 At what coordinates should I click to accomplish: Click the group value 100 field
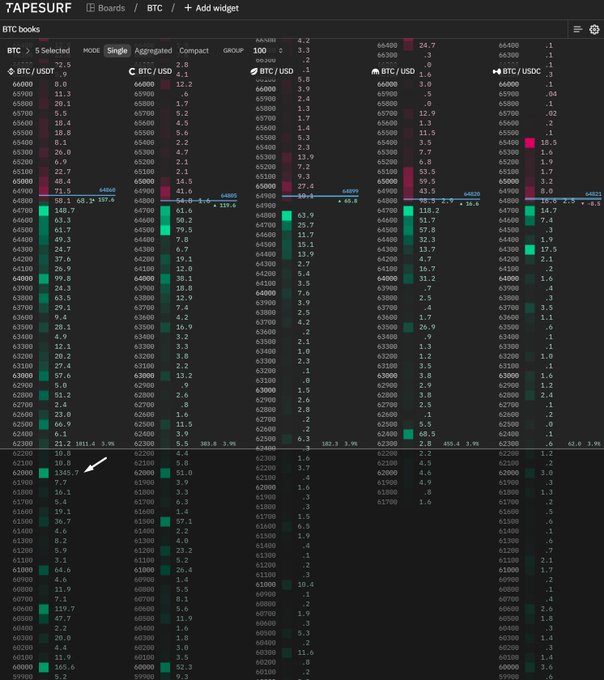pyautogui.click(x=260, y=51)
